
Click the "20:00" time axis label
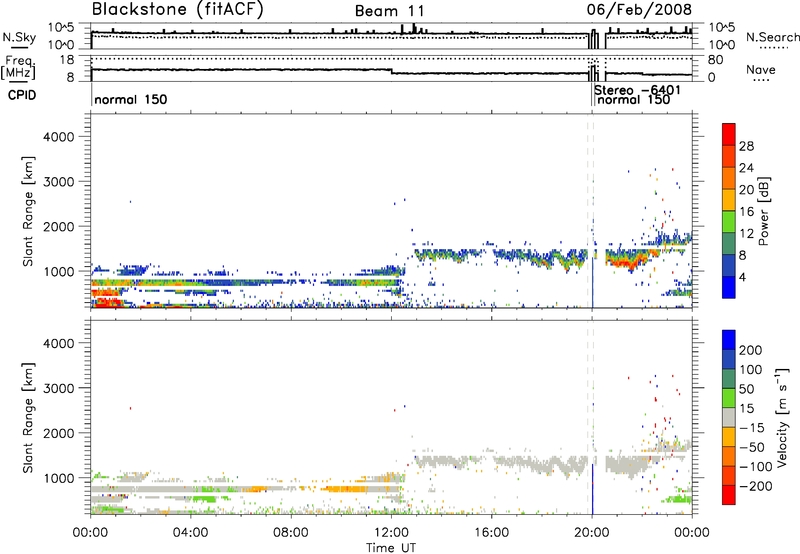coord(592,533)
